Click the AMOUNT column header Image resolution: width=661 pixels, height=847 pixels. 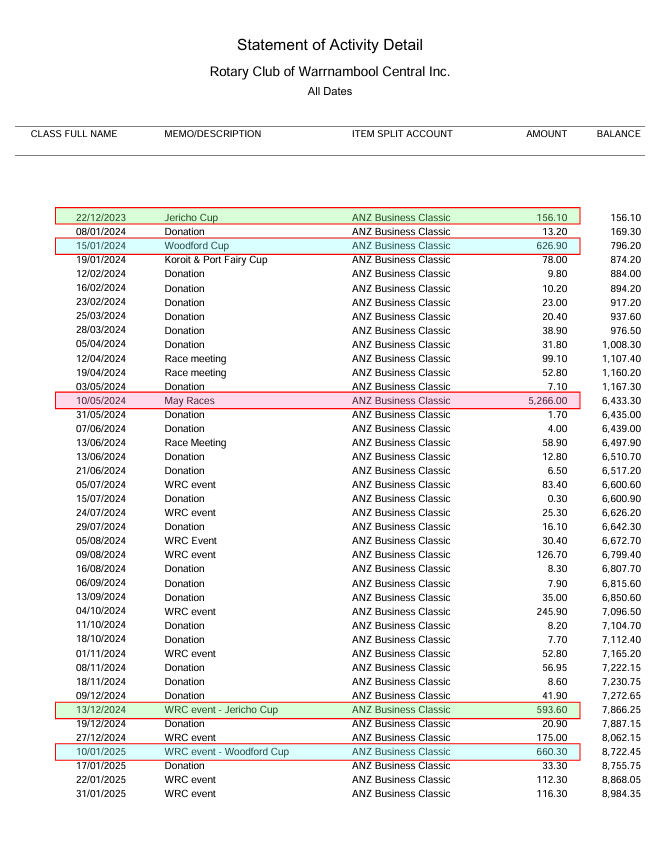pyautogui.click(x=547, y=134)
